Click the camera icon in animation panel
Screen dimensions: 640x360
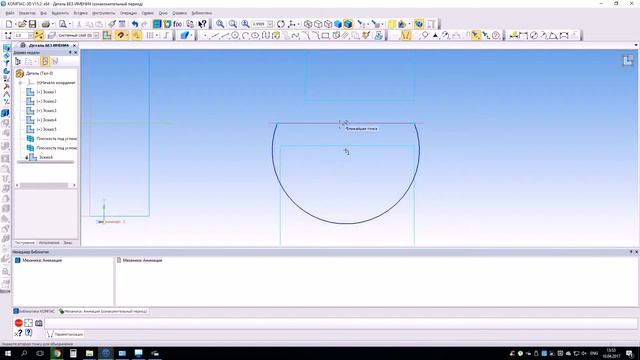(x=39, y=323)
